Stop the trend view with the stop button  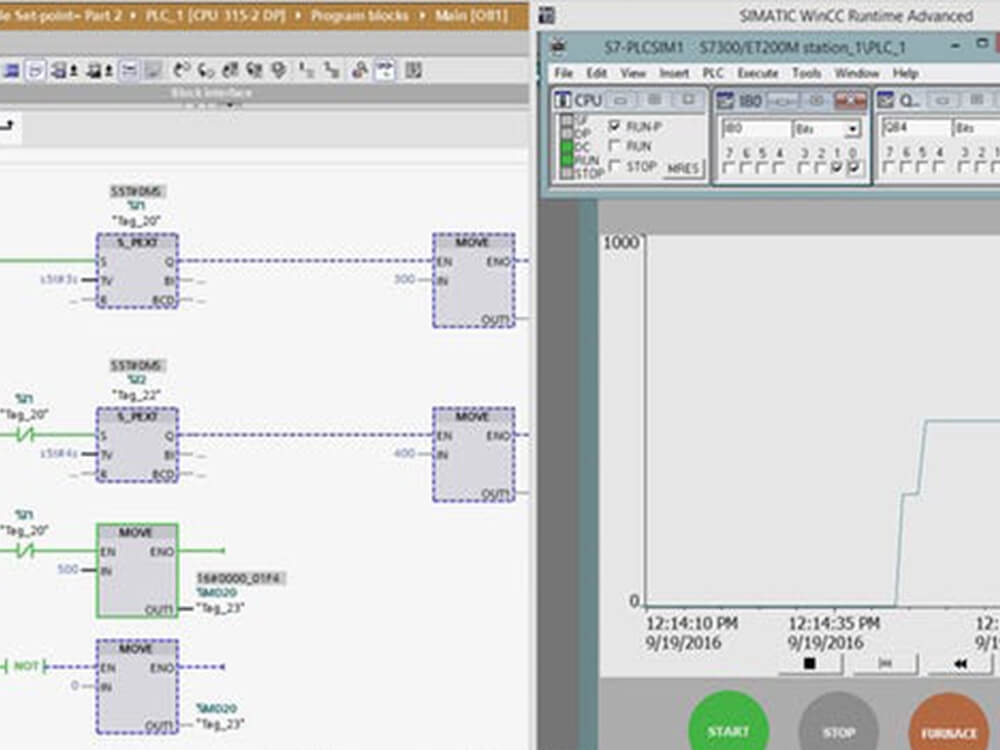click(x=810, y=663)
